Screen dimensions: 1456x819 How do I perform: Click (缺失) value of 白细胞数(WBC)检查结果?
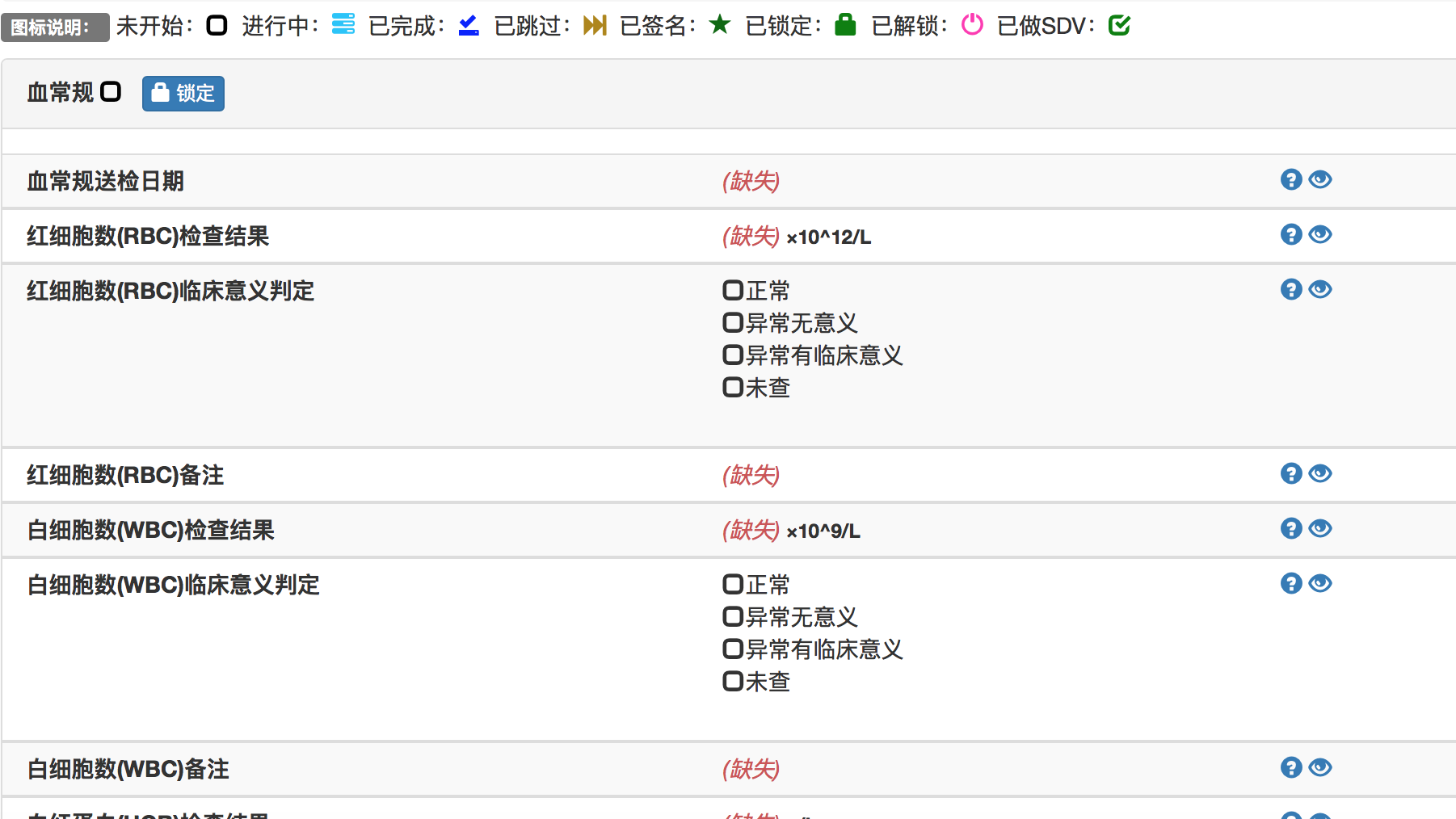click(751, 530)
